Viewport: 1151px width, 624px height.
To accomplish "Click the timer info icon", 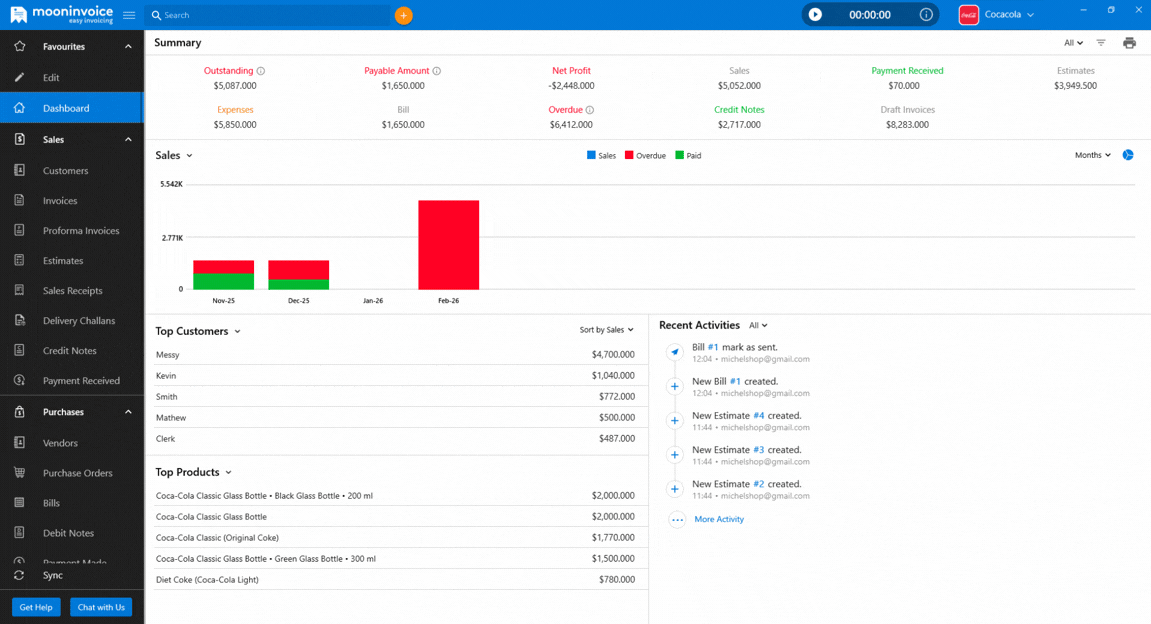I will [926, 15].
